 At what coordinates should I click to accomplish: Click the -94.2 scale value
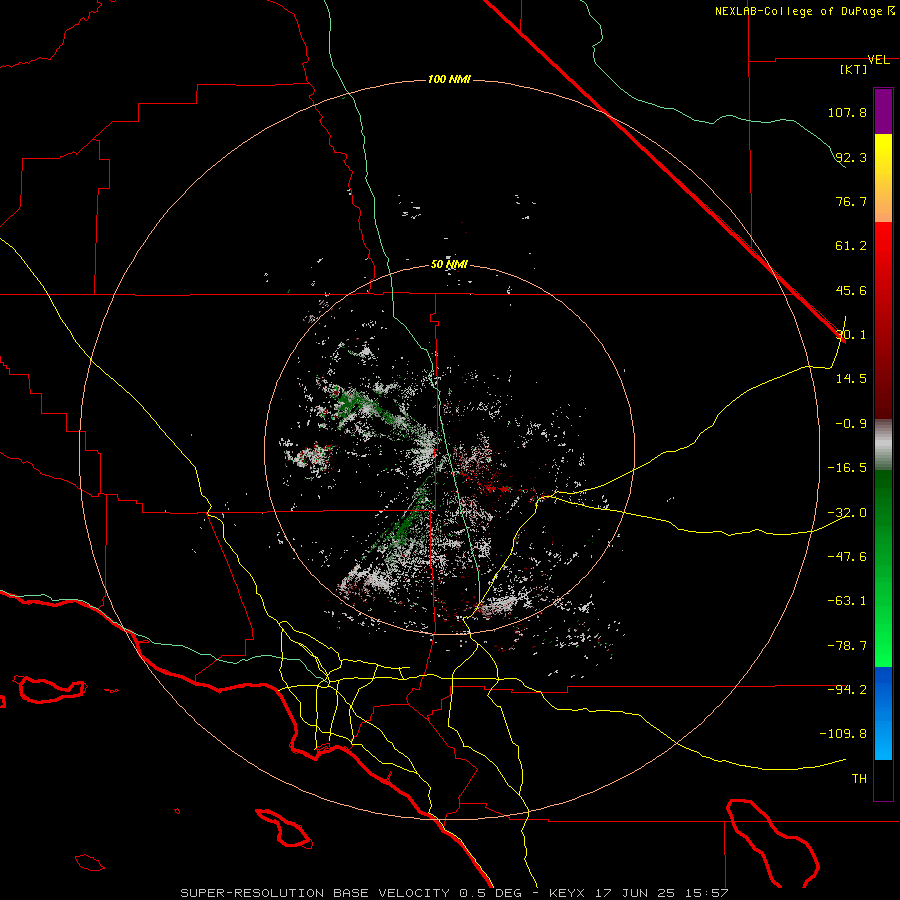pyautogui.click(x=847, y=690)
